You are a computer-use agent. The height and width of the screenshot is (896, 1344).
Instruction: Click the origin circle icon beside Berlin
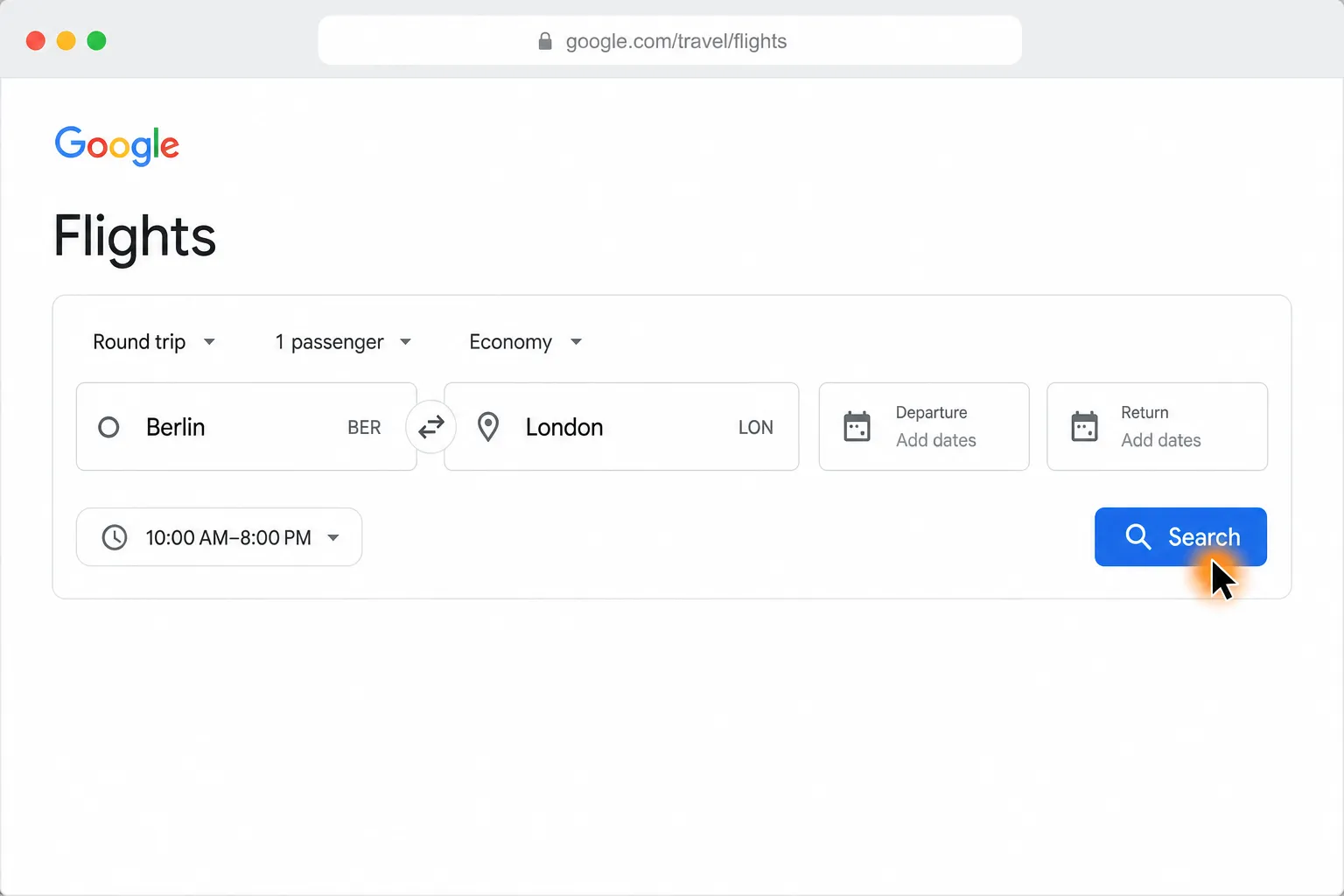coord(108,427)
